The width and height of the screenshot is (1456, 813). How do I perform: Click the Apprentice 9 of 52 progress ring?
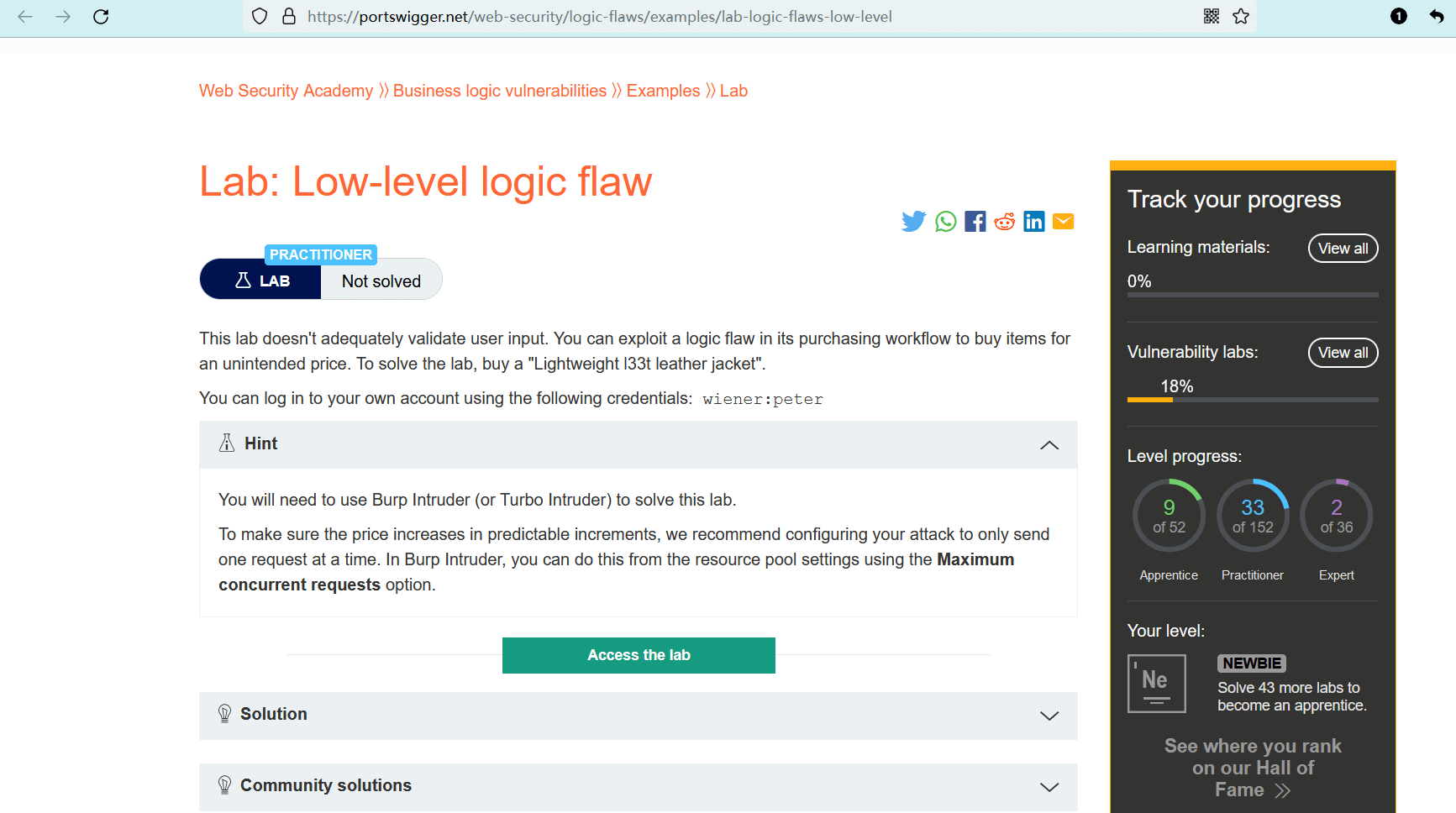1169,516
